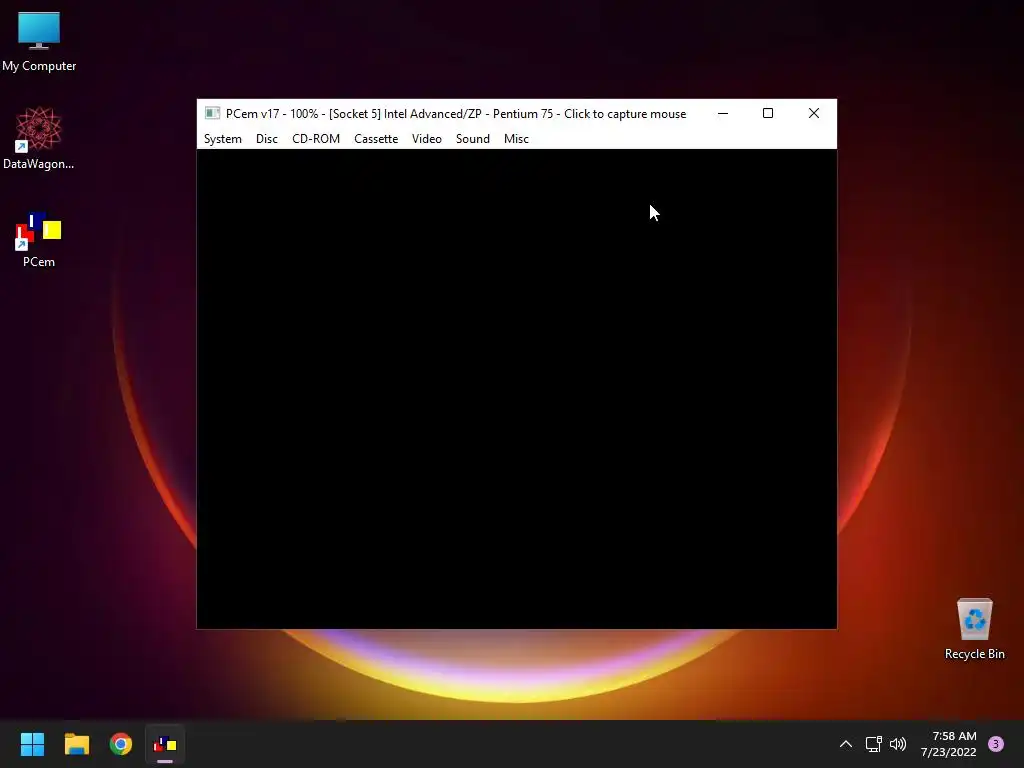1024x768 pixels.
Task: Open the volume tray icon
Action: [898, 744]
